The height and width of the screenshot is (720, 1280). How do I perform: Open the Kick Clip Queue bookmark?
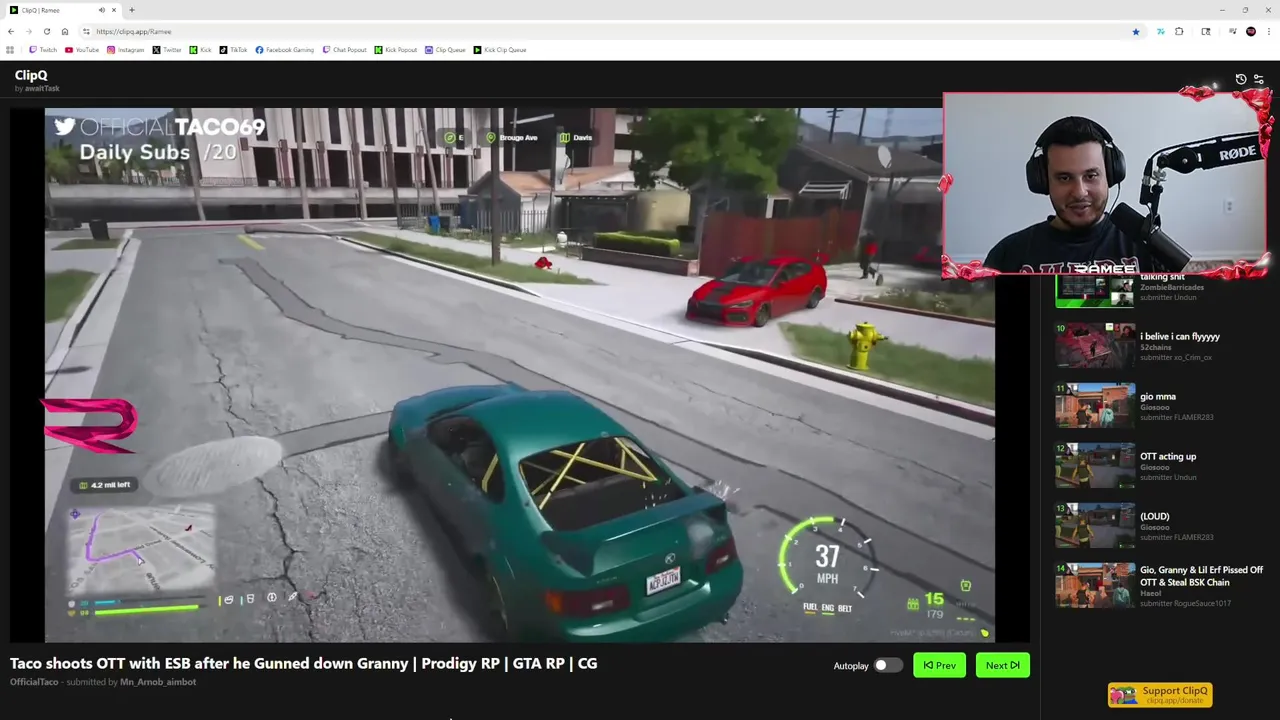499,50
